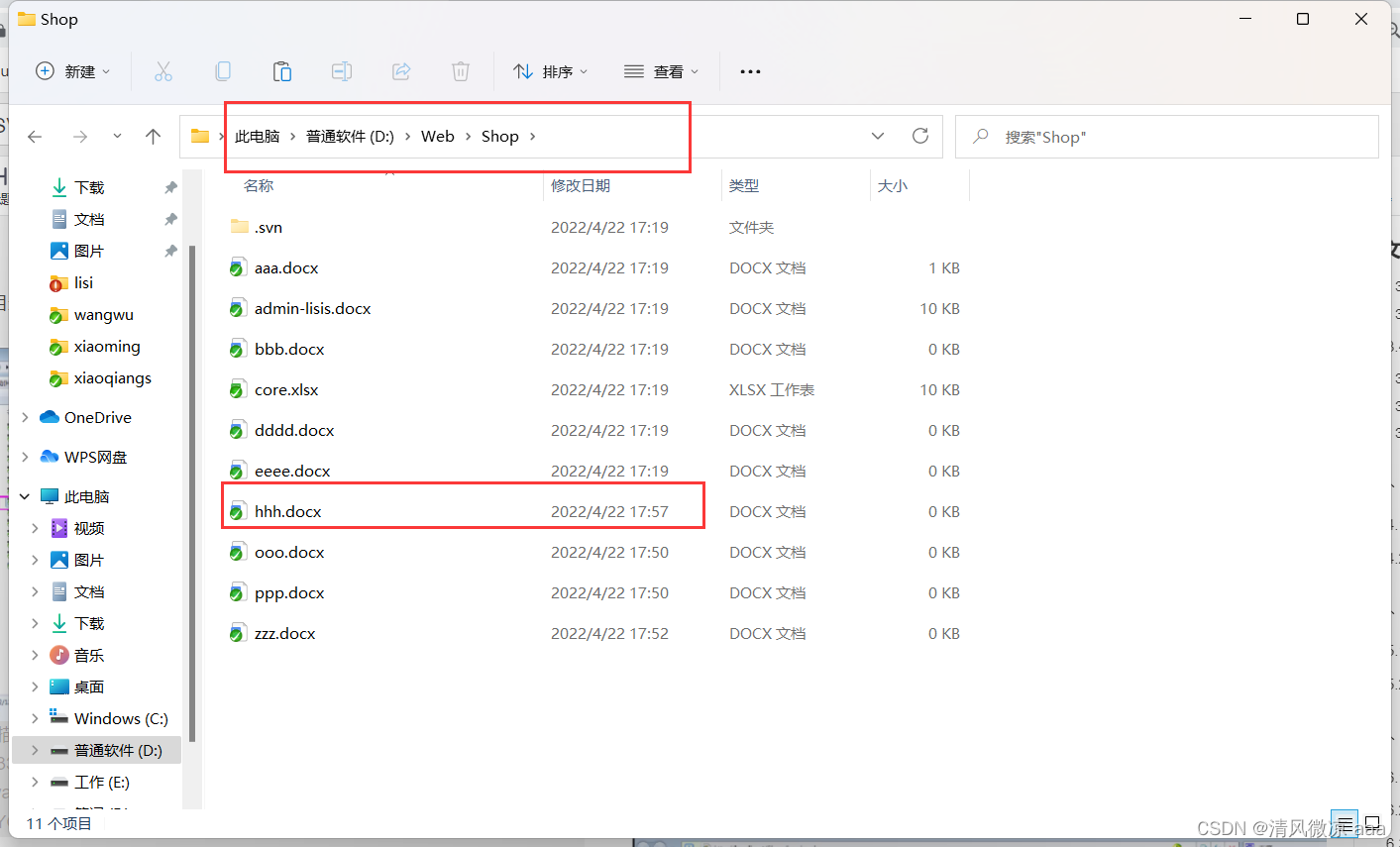Viewport: 1400px width, 847px height.
Task: Click the Shop breadcrumb
Action: pos(500,137)
